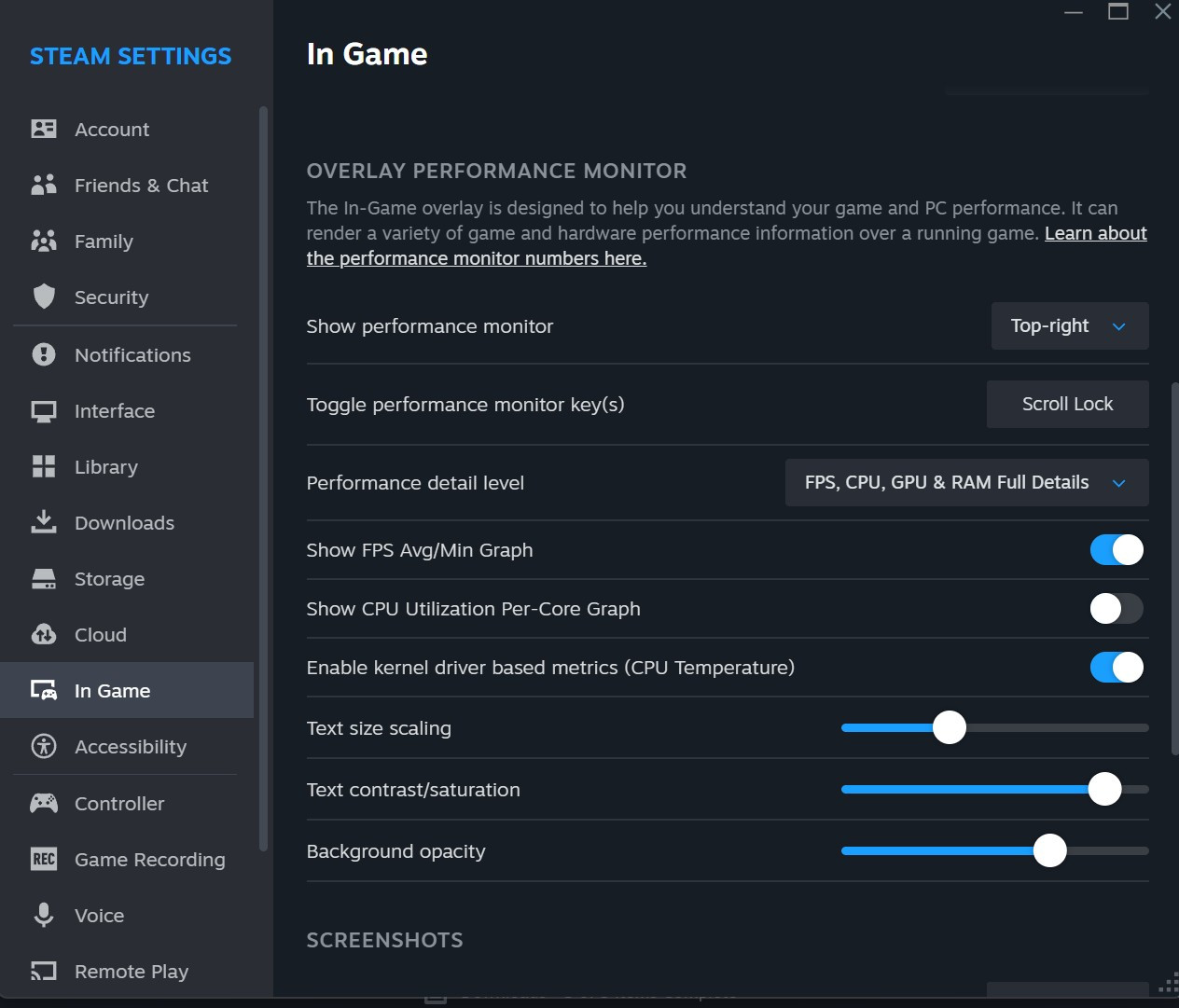Turn off Show FPS Avg/Min Graph
The height and width of the screenshot is (1008, 1179).
[x=1117, y=549]
